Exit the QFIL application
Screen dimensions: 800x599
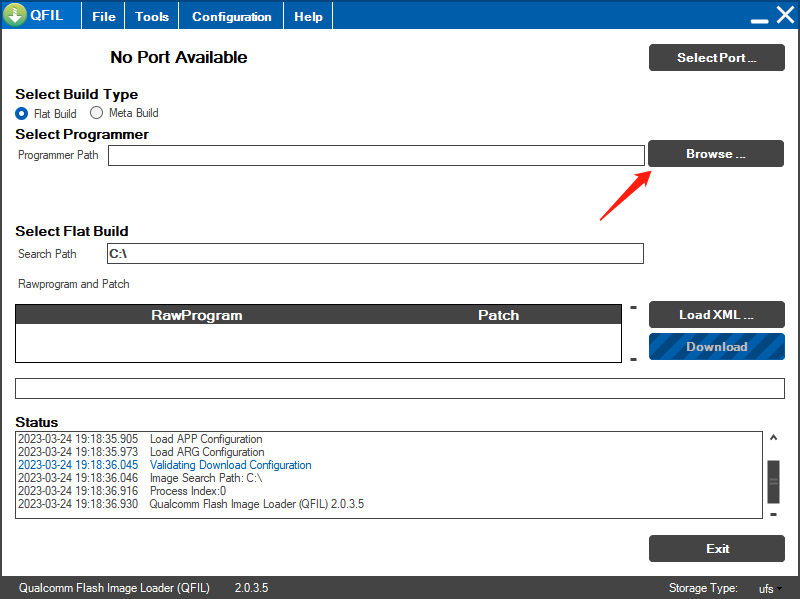[716, 548]
